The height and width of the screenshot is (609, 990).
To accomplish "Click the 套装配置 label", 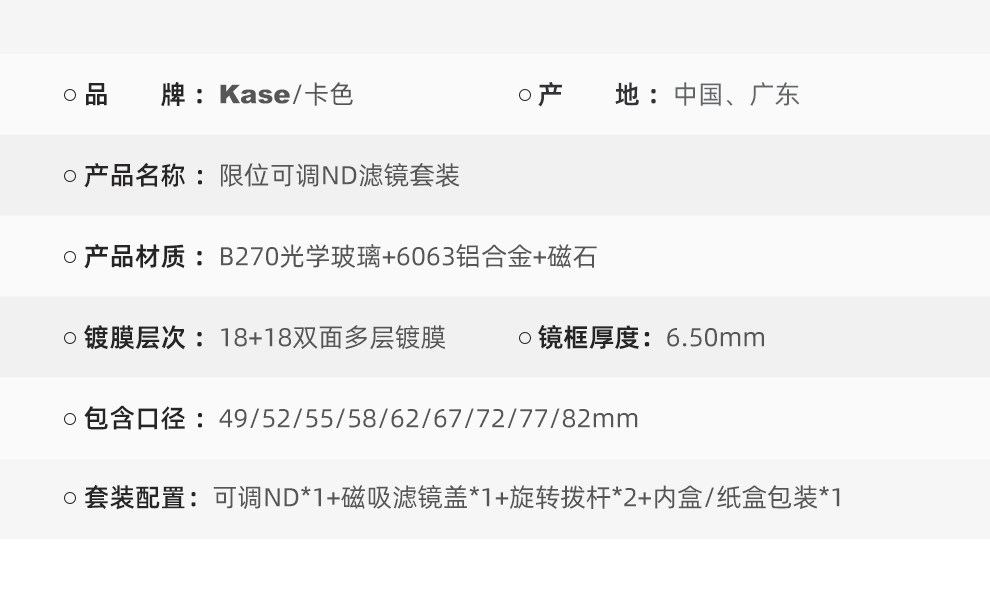I will click(x=134, y=498).
